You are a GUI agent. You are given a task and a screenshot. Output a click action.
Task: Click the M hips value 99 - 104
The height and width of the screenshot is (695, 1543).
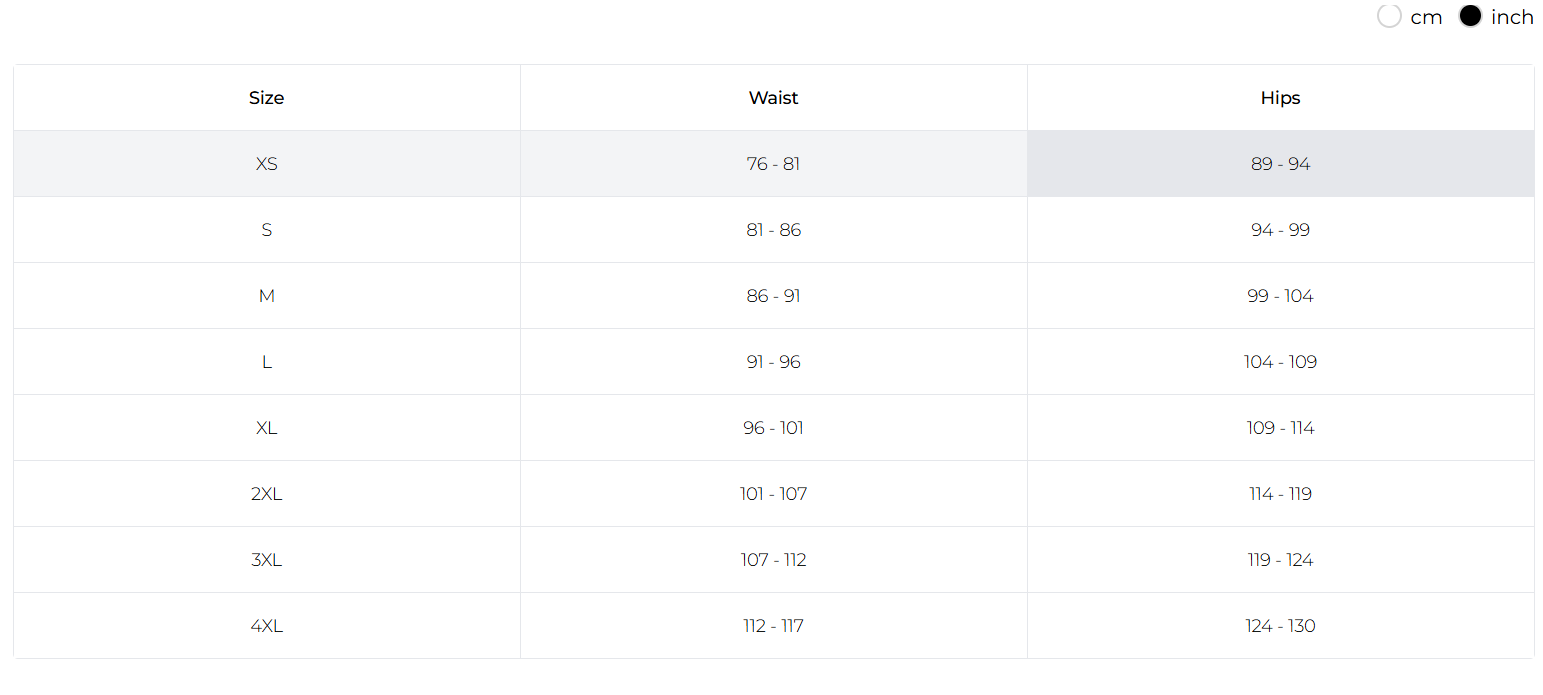click(1281, 296)
